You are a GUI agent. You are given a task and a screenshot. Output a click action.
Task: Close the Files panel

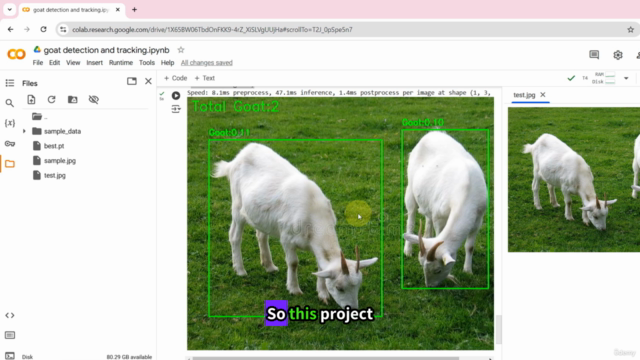(148, 81)
